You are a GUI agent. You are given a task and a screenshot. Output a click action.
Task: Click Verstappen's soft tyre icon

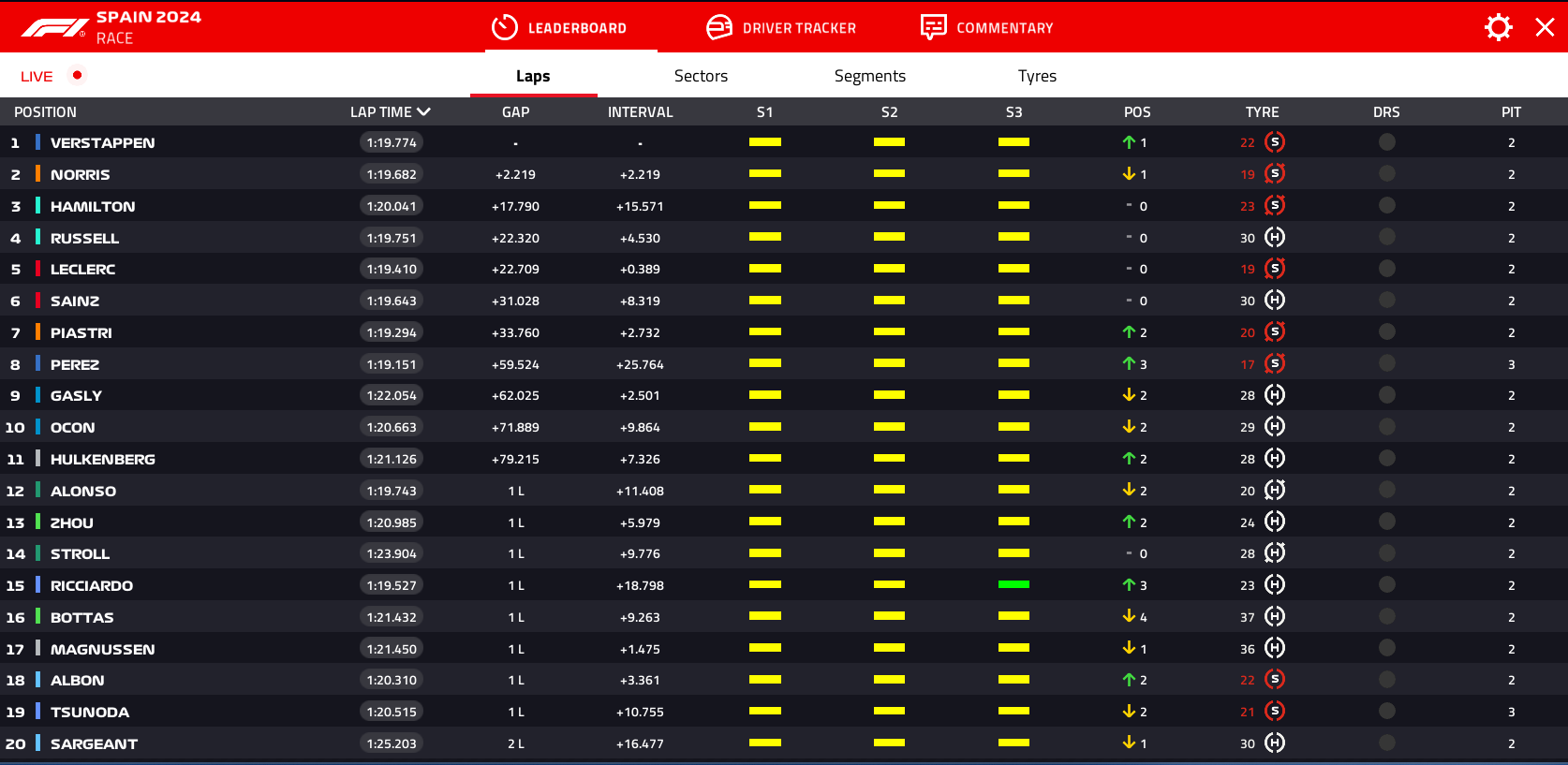(x=1275, y=142)
